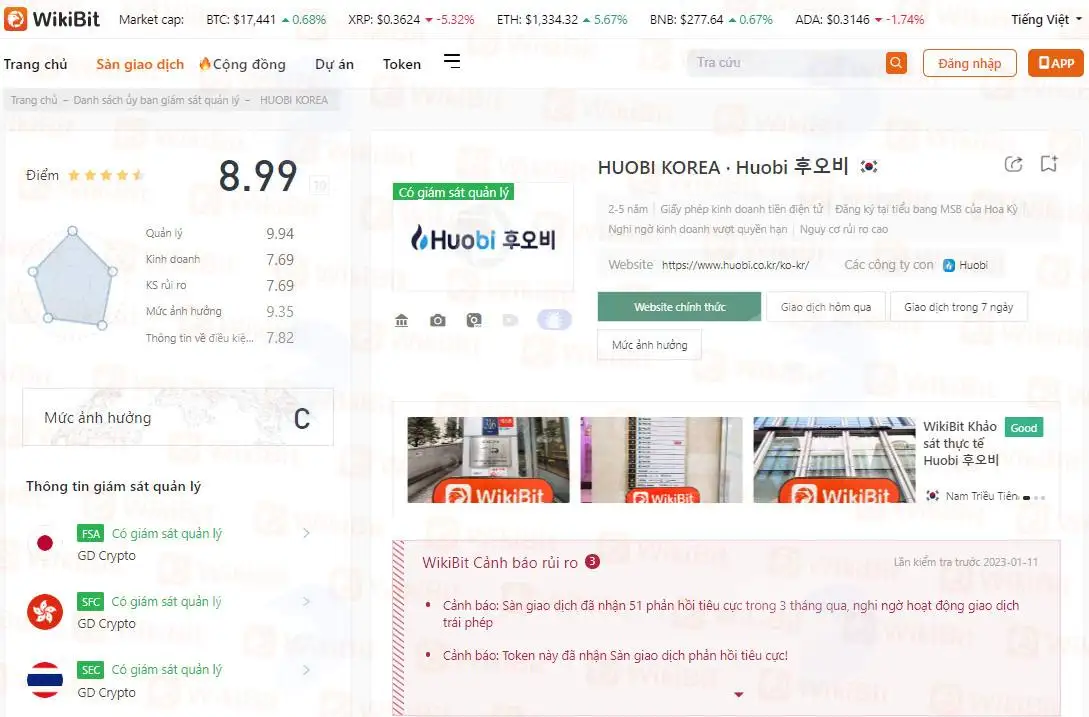Click the snapshot frame icon under logo
The height and width of the screenshot is (717, 1089).
click(474, 320)
